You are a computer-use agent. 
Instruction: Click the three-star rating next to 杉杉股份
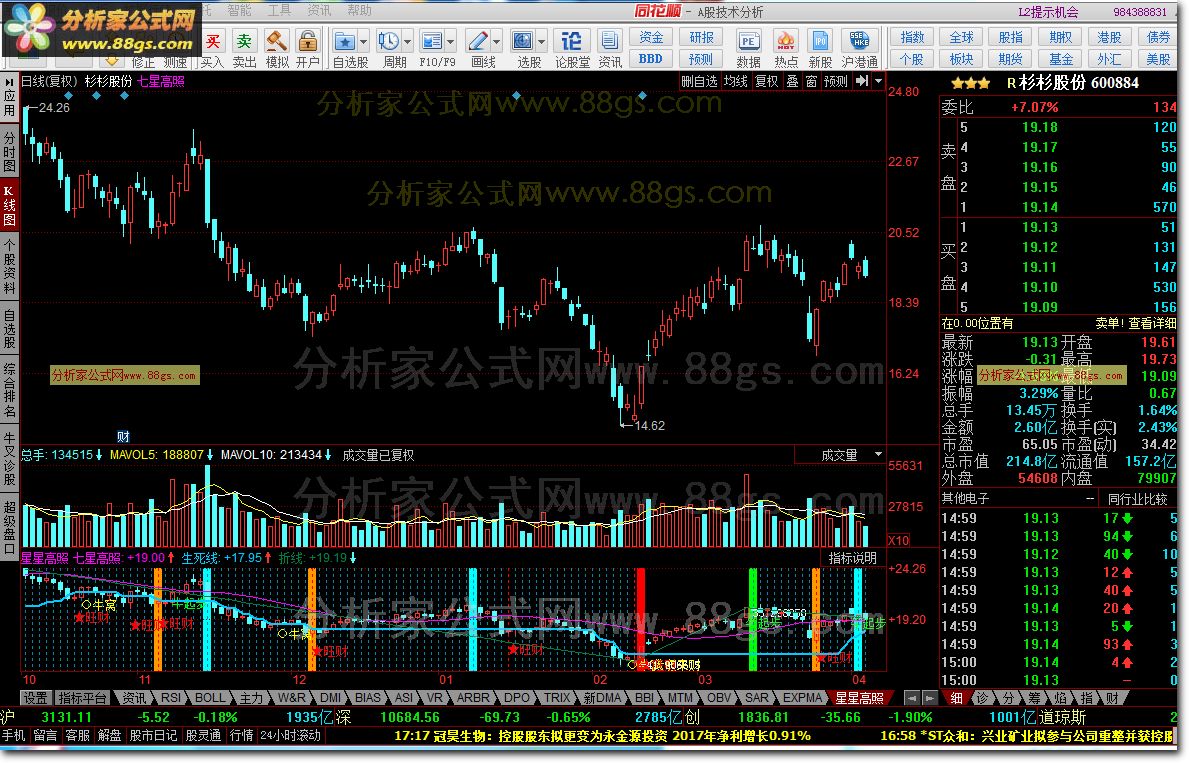970,83
